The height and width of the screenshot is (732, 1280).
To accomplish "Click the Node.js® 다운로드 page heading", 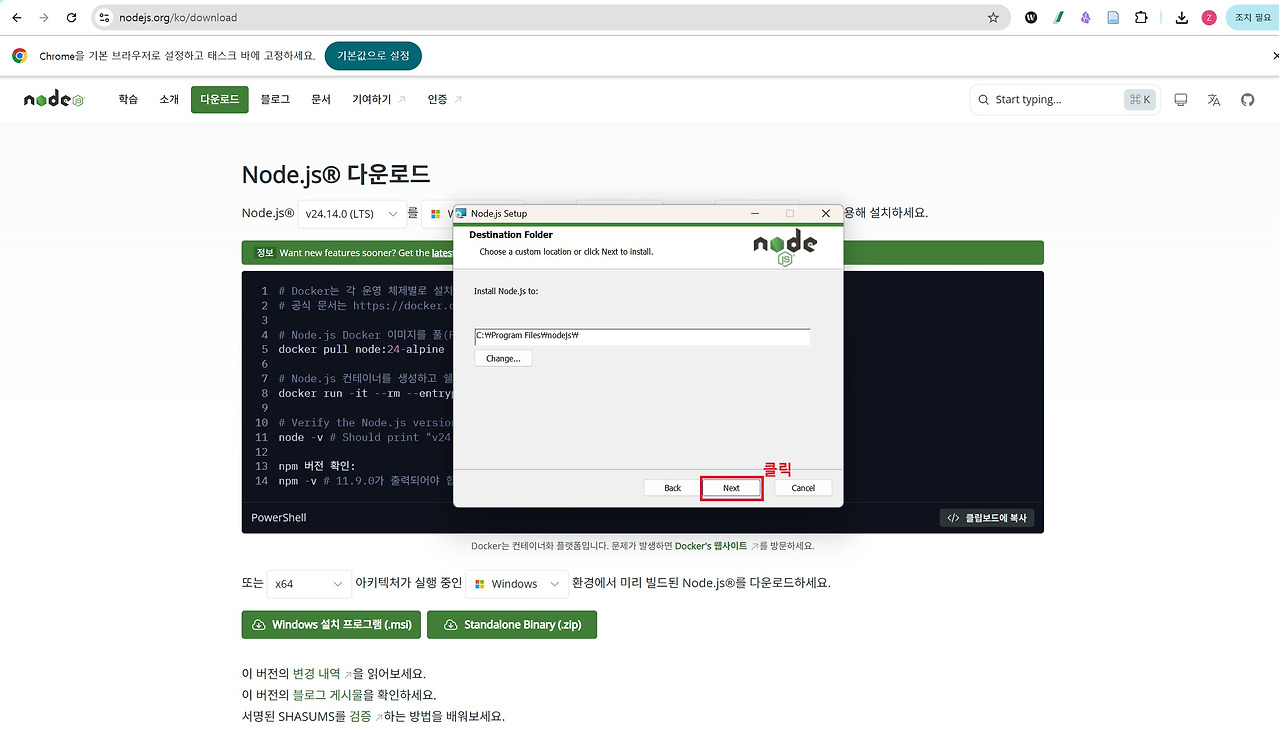I will click(x=336, y=174).
